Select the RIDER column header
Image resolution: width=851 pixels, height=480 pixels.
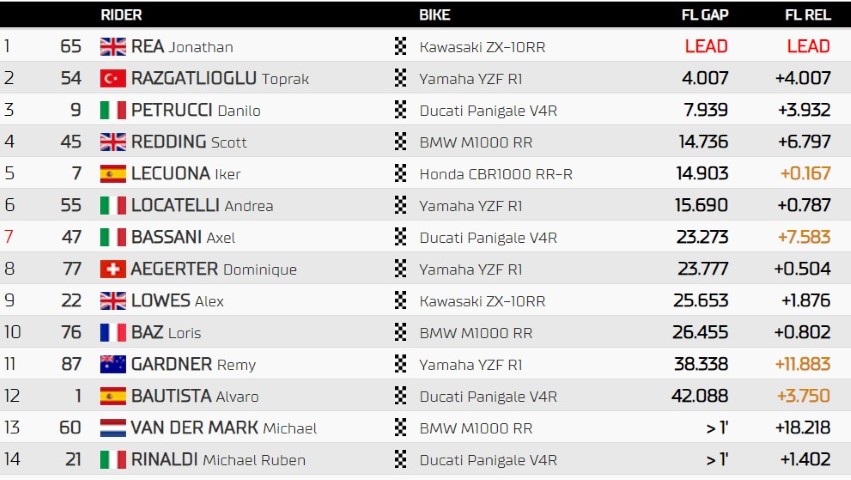click(121, 15)
